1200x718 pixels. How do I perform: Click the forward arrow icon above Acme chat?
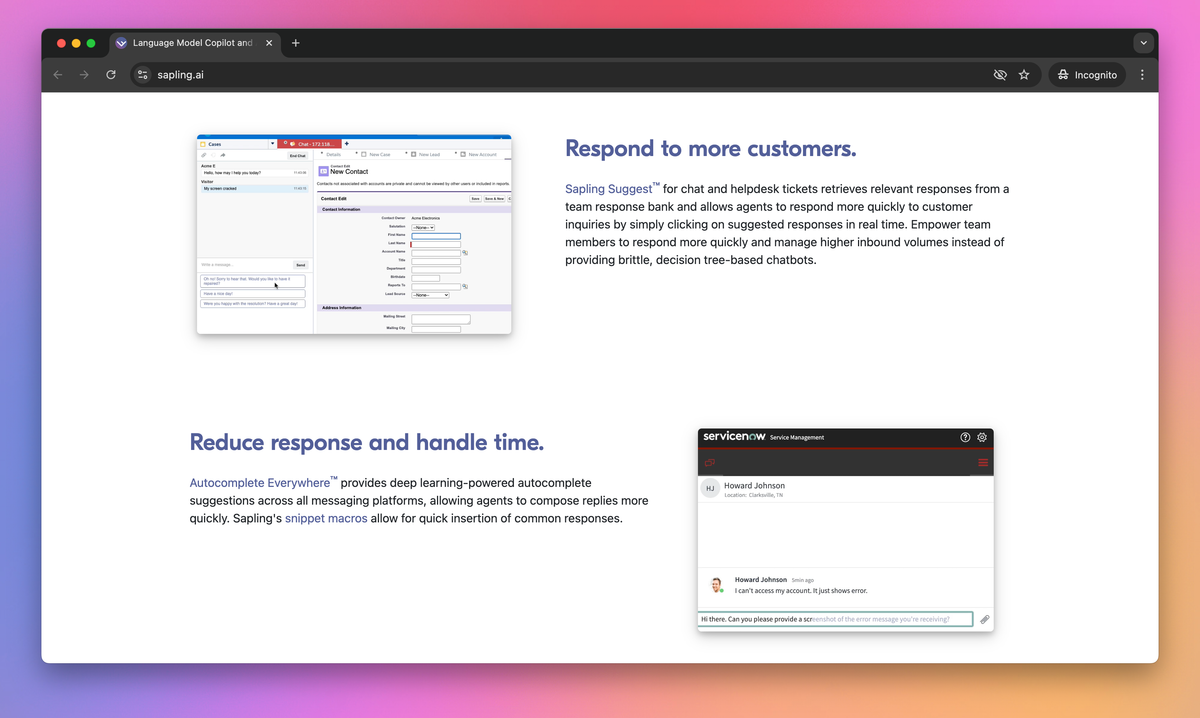[223, 155]
